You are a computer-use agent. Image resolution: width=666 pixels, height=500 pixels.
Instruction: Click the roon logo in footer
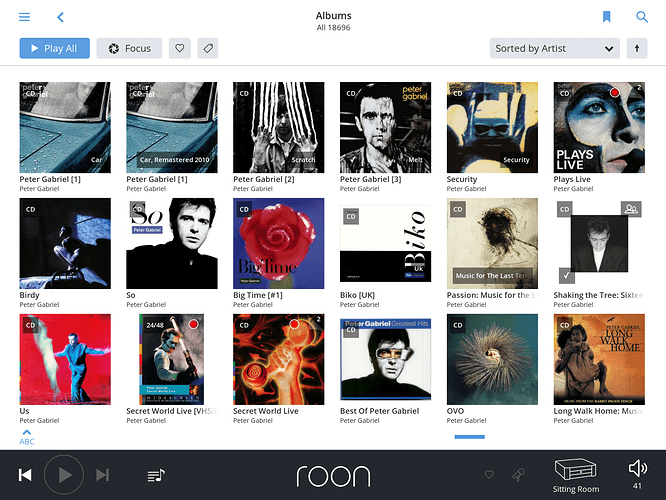(x=333, y=475)
